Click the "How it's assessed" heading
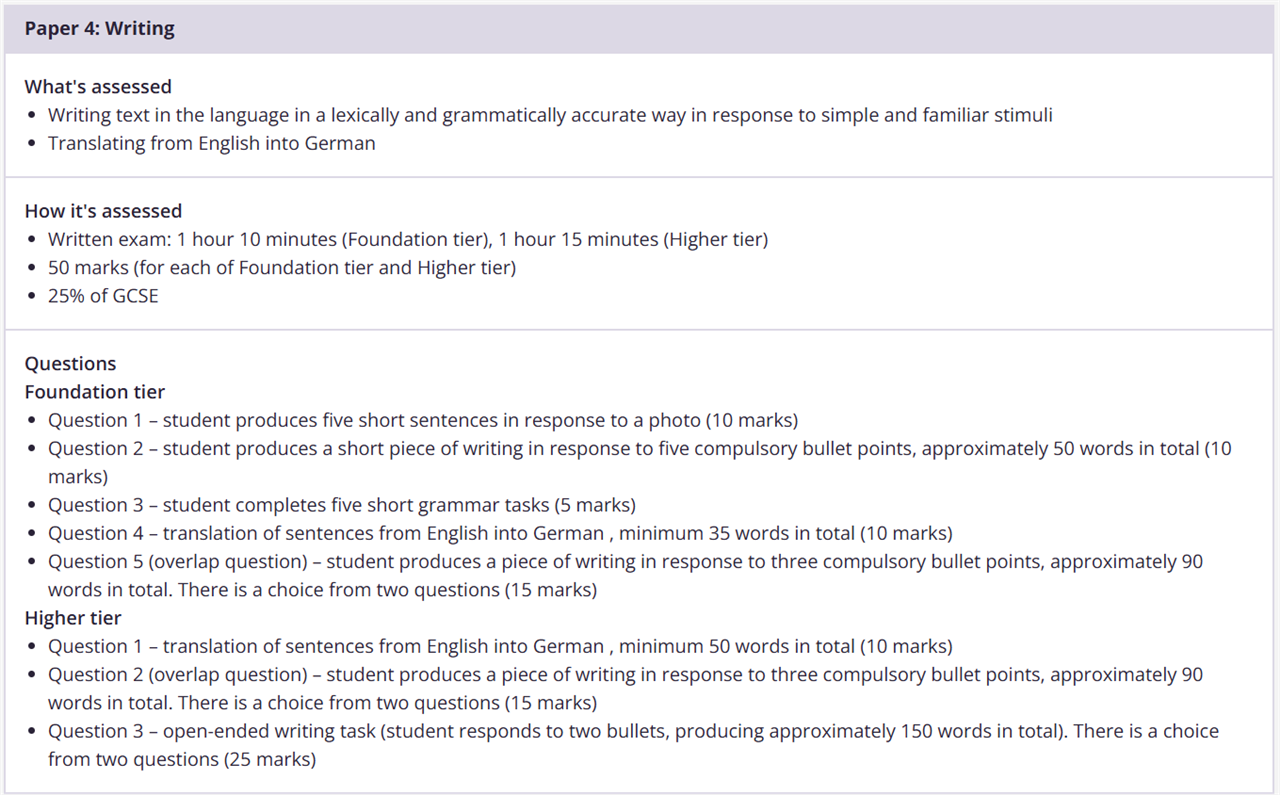Viewport: 1280px width, 795px height. 103,211
